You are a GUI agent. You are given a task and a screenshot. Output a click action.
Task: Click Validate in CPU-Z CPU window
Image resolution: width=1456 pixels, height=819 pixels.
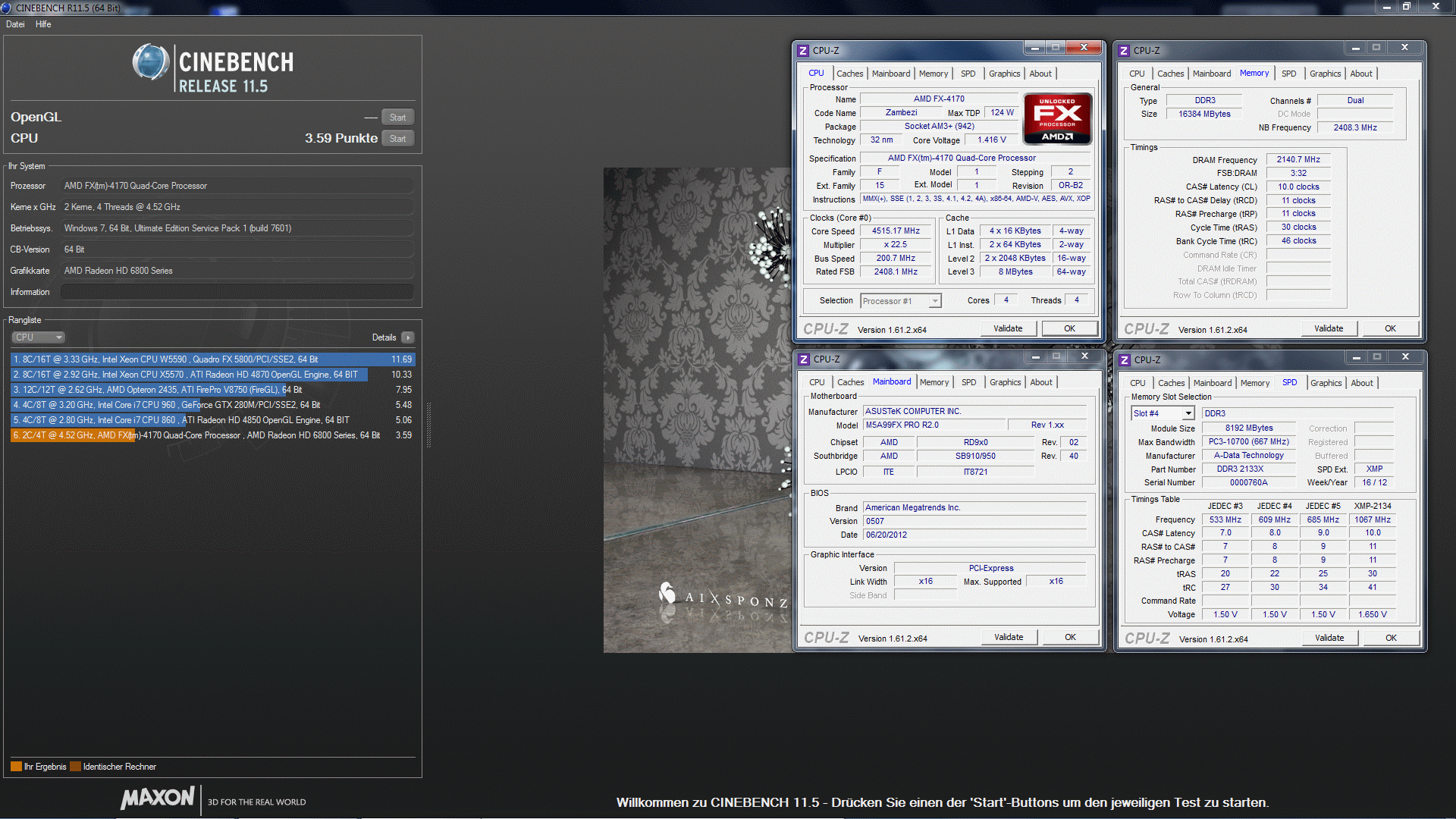click(x=1008, y=329)
